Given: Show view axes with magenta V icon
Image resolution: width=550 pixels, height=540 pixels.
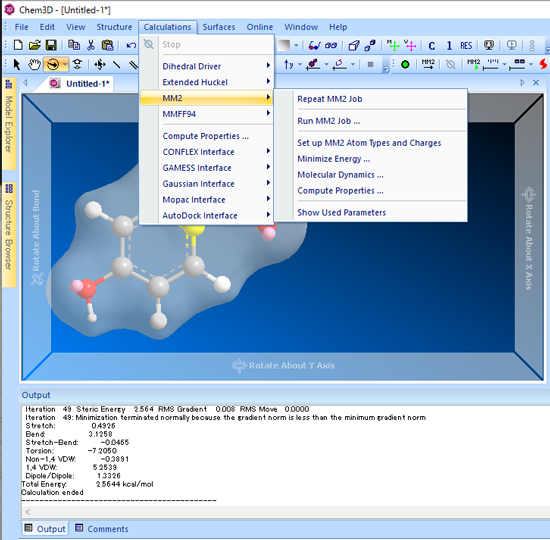Looking at the screenshot, I should (x=410, y=45).
